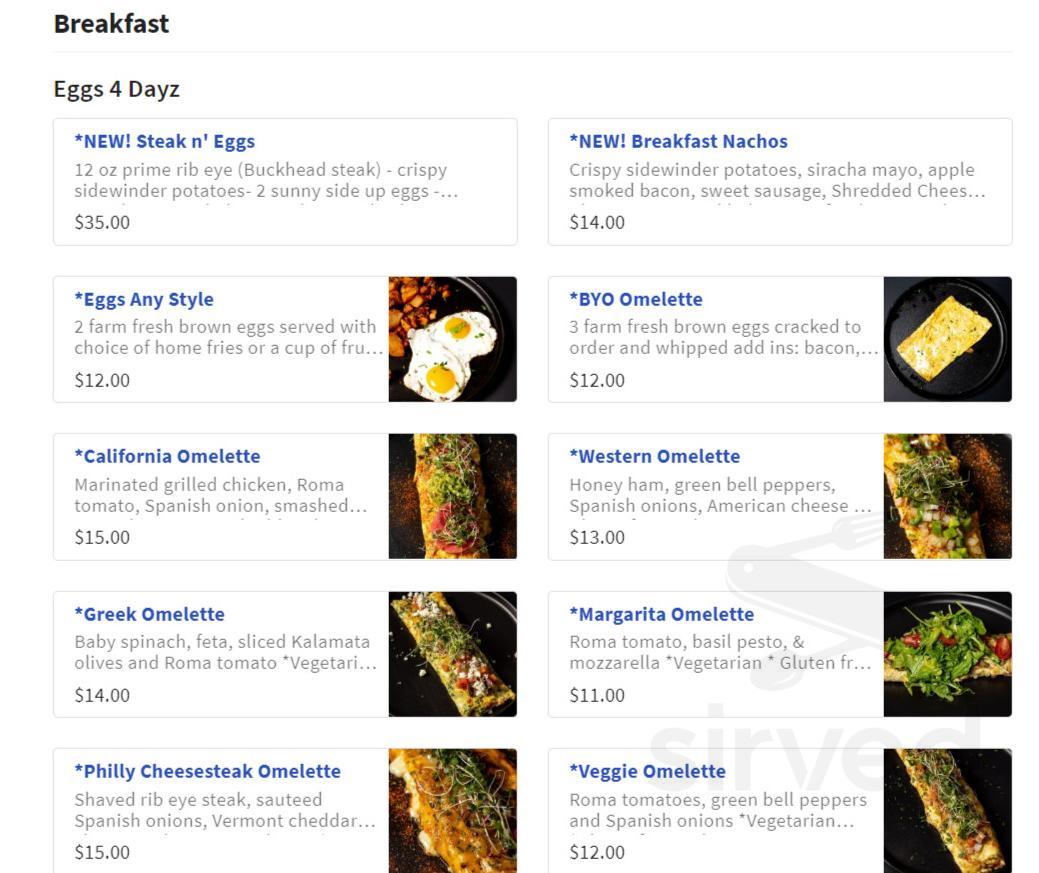Click the *Eggs Any Style title
1039x873 pixels.
click(144, 299)
